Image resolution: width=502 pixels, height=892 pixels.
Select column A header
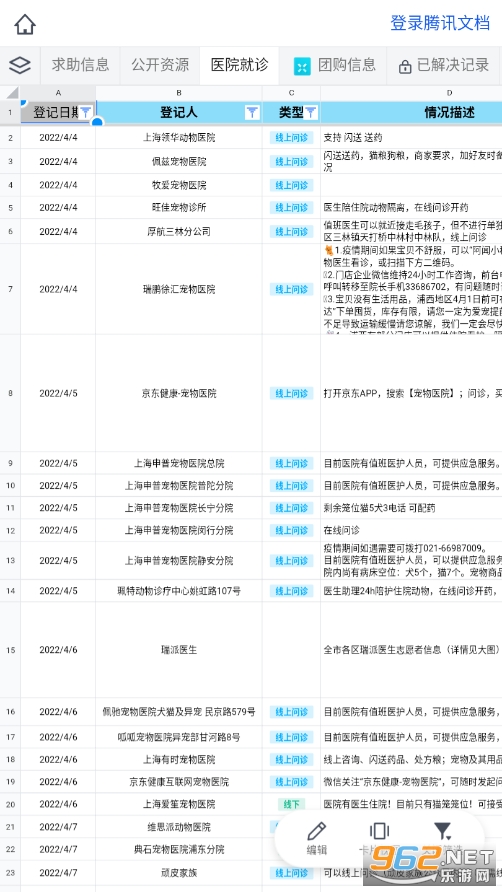[x=58, y=93]
